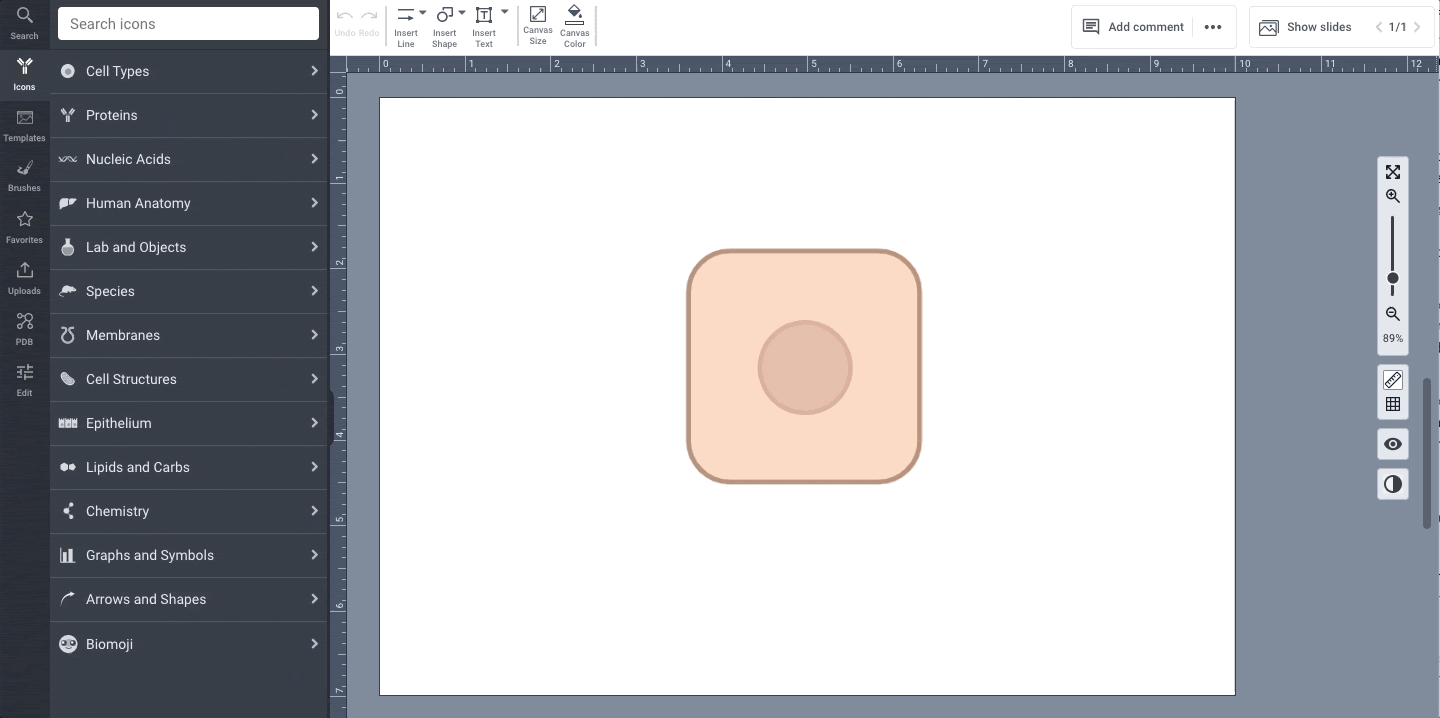
Task: Toggle the preview eye on the right panel
Action: pyautogui.click(x=1393, y=444)
